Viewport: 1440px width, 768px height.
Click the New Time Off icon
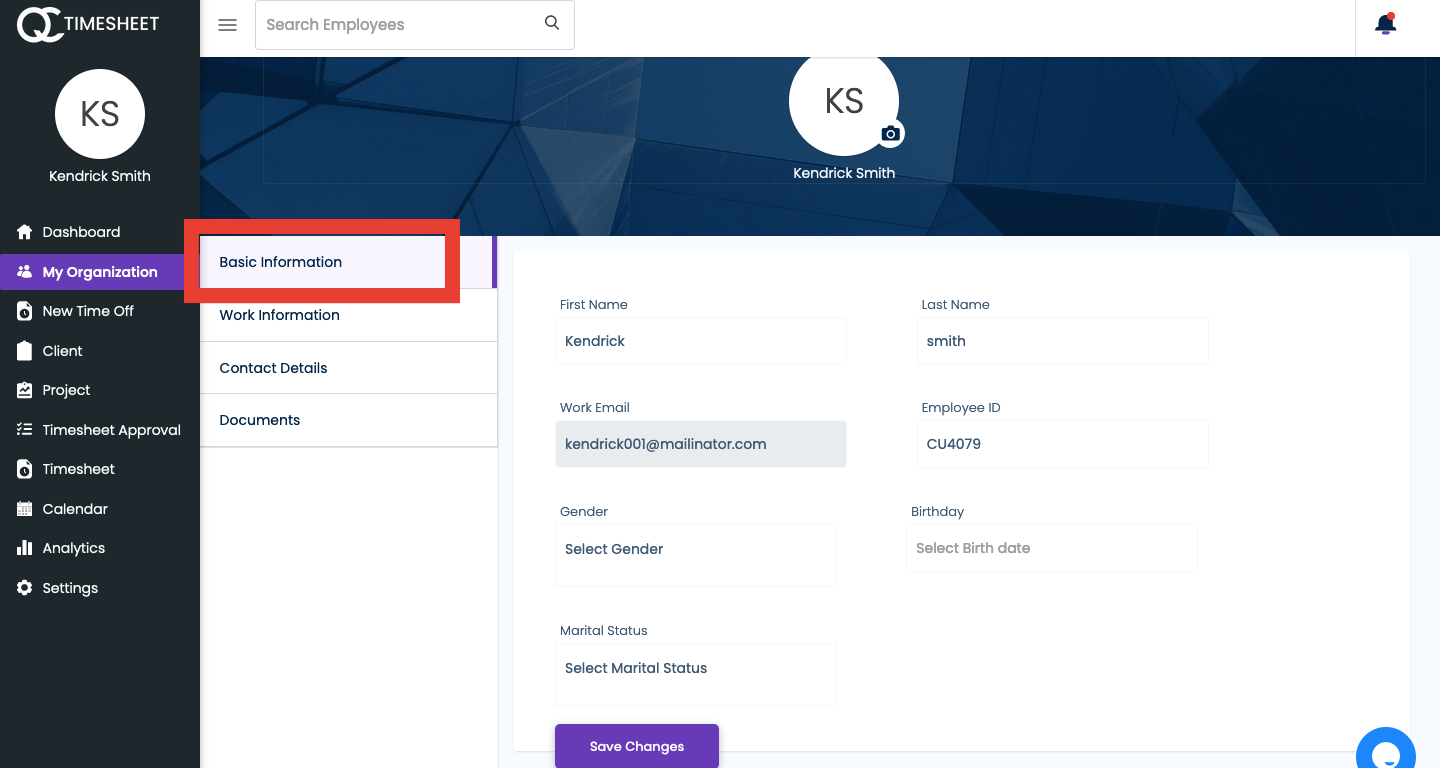point(24,310)
